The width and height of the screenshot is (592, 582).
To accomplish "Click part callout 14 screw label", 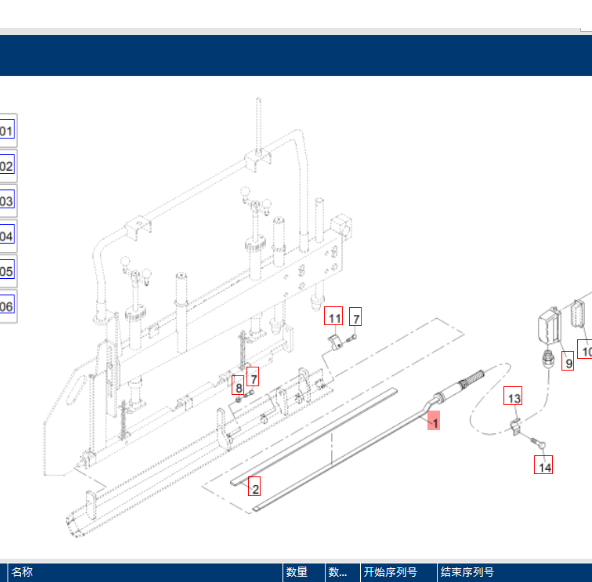I will tap(544, 465).
